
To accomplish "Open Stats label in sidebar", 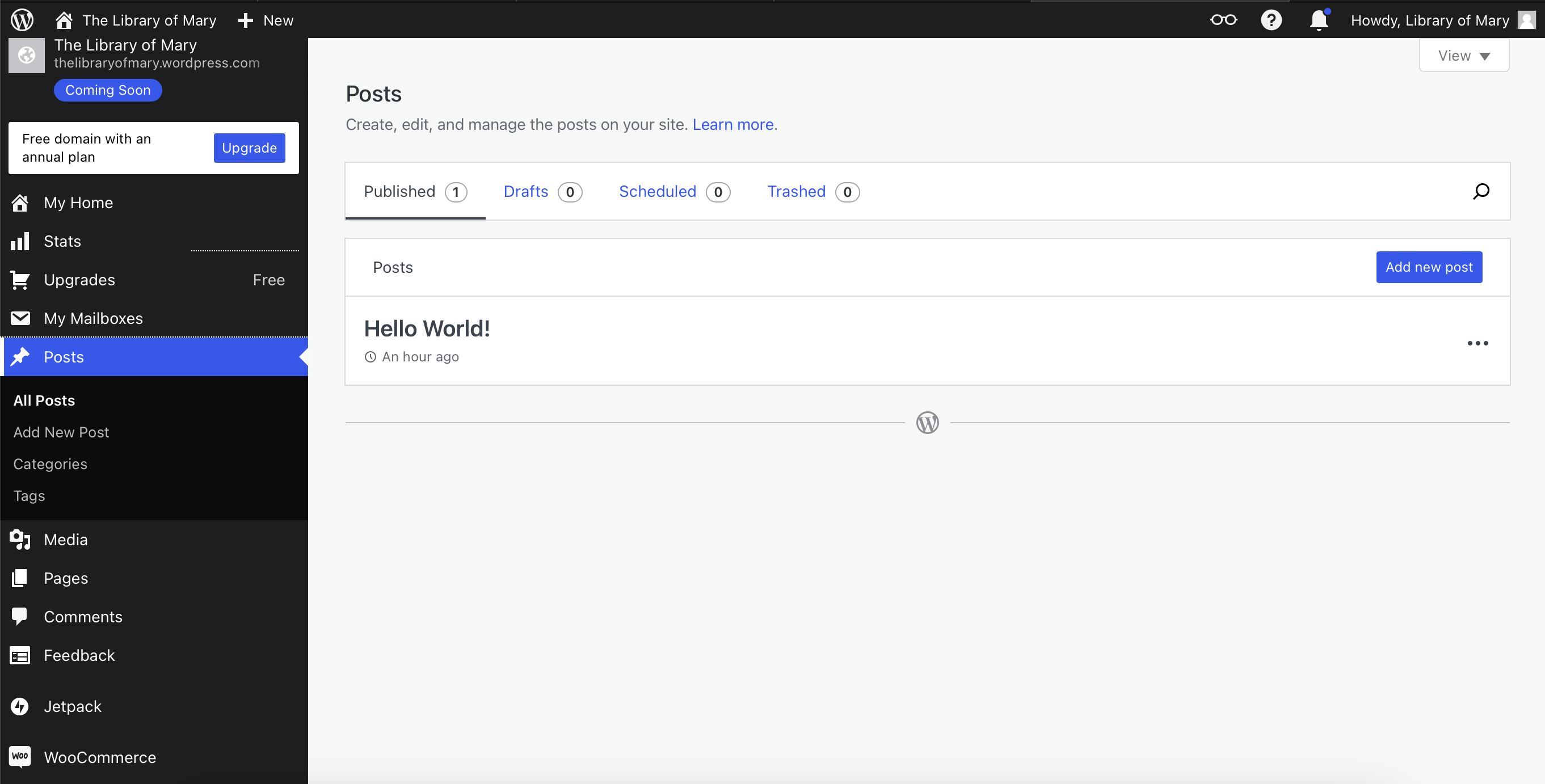I will click(62, 241).
